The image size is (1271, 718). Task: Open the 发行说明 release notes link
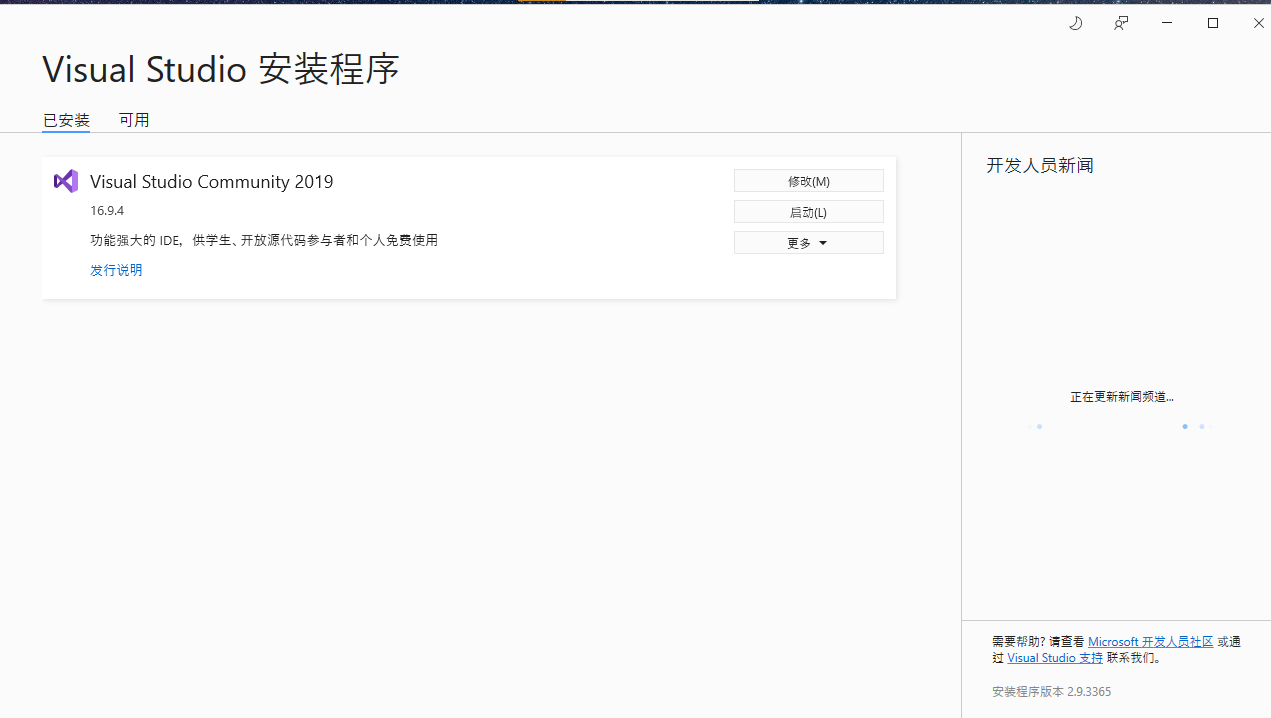coord(115,269)
